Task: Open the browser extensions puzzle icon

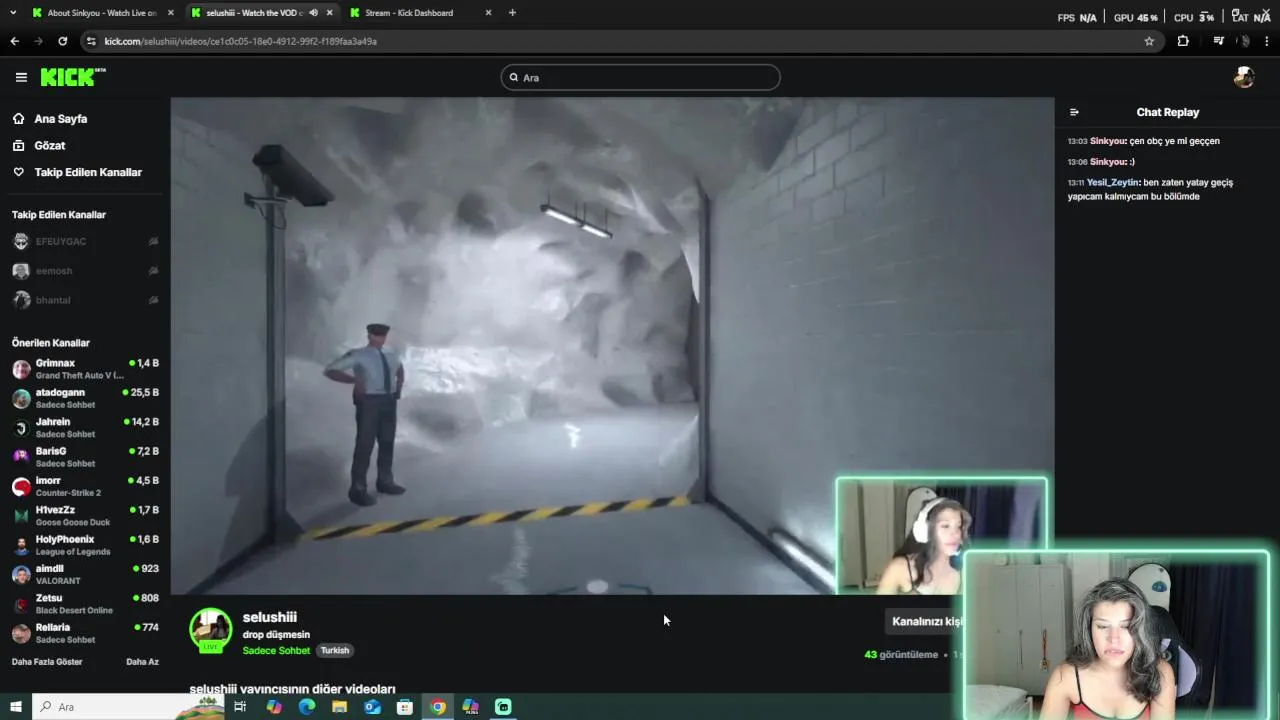Action: point(1183,41)
